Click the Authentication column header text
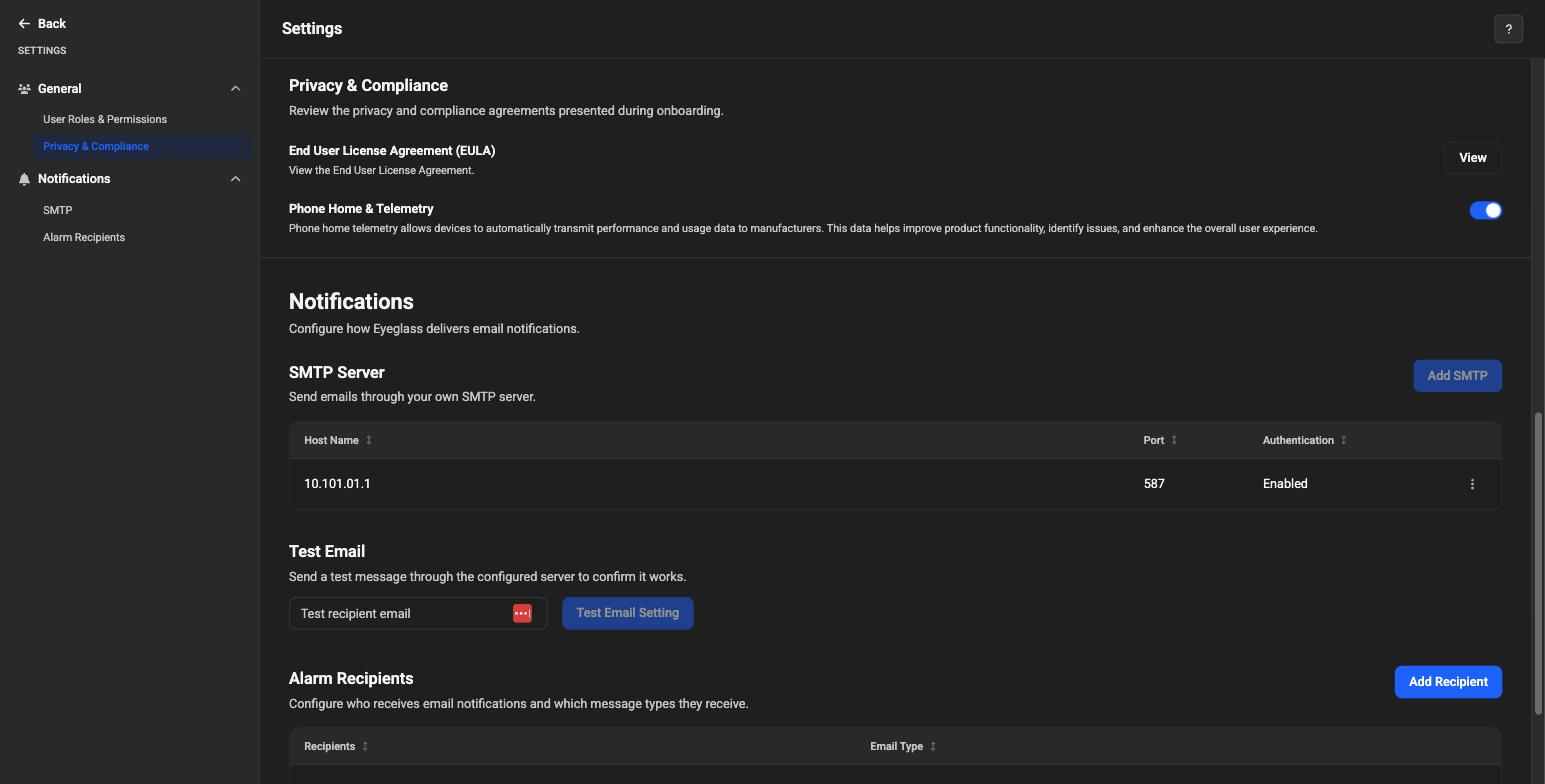1545x784 pixels. tap(1298, 440)
